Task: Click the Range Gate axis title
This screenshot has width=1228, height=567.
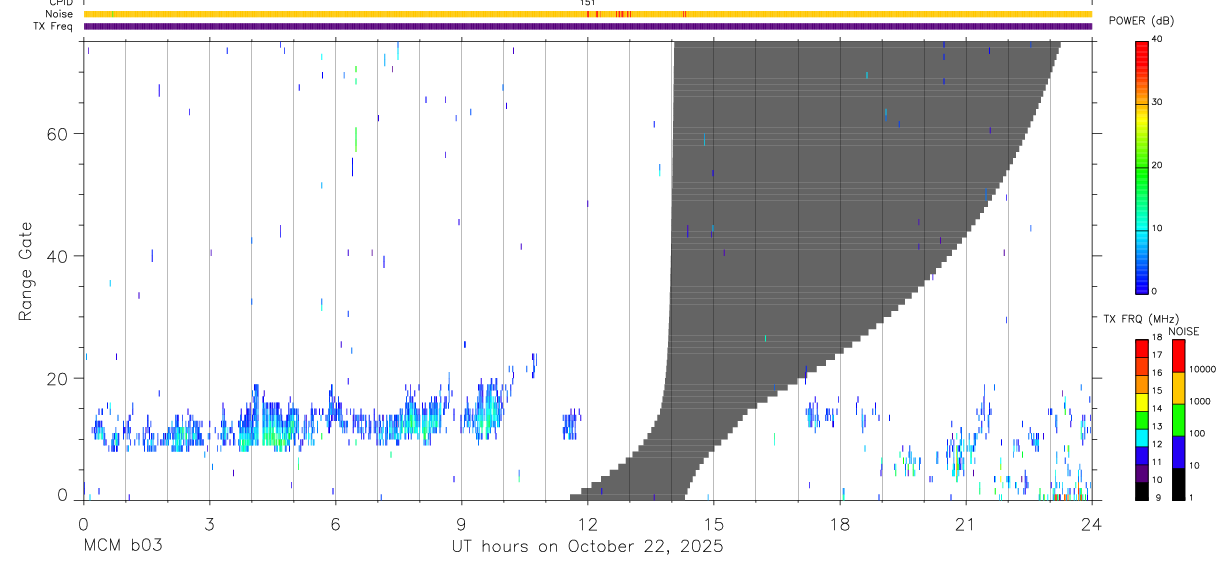Action: point(25,271)
